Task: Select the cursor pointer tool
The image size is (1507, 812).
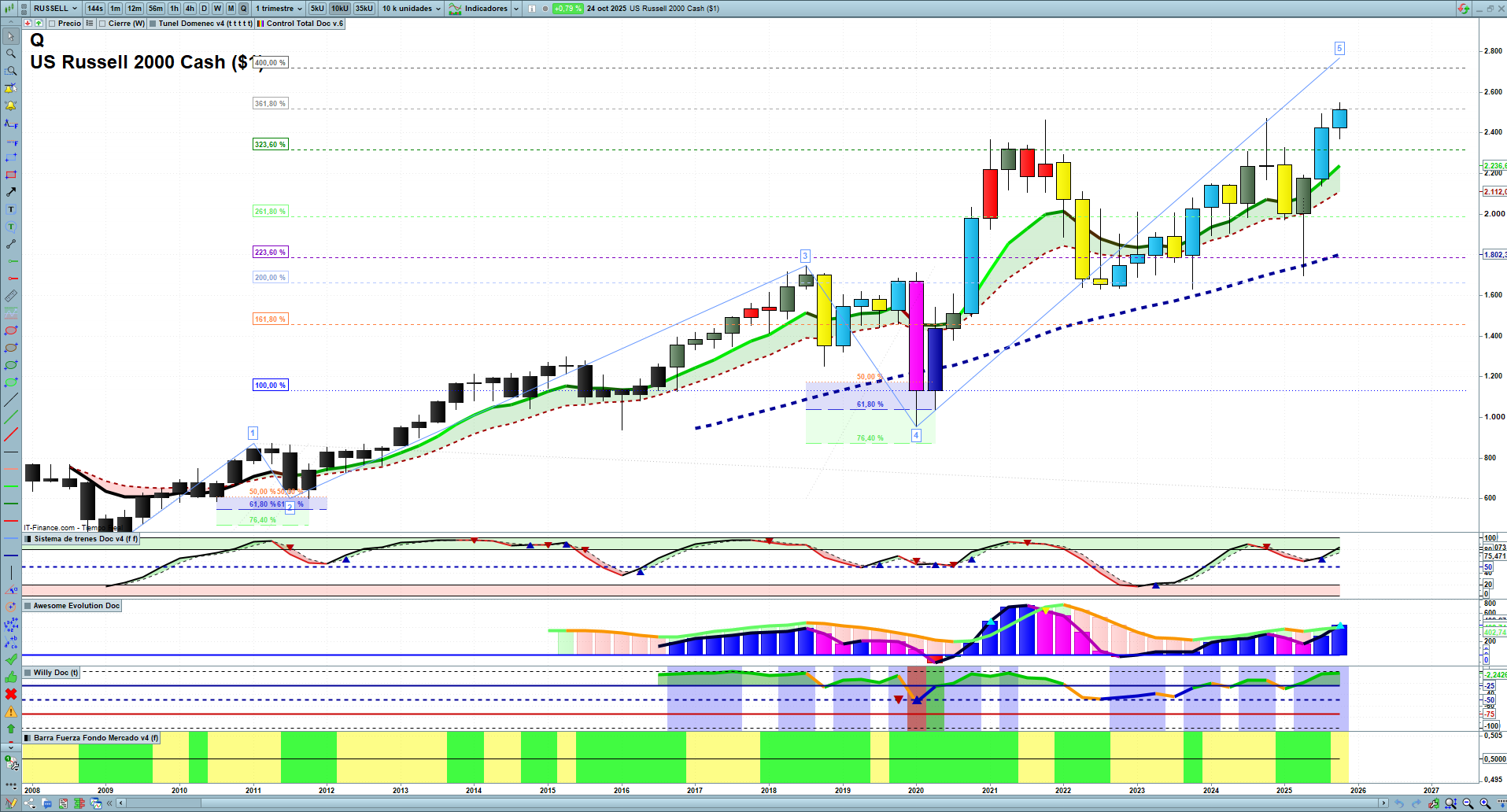Action: [x=11, y=36]
